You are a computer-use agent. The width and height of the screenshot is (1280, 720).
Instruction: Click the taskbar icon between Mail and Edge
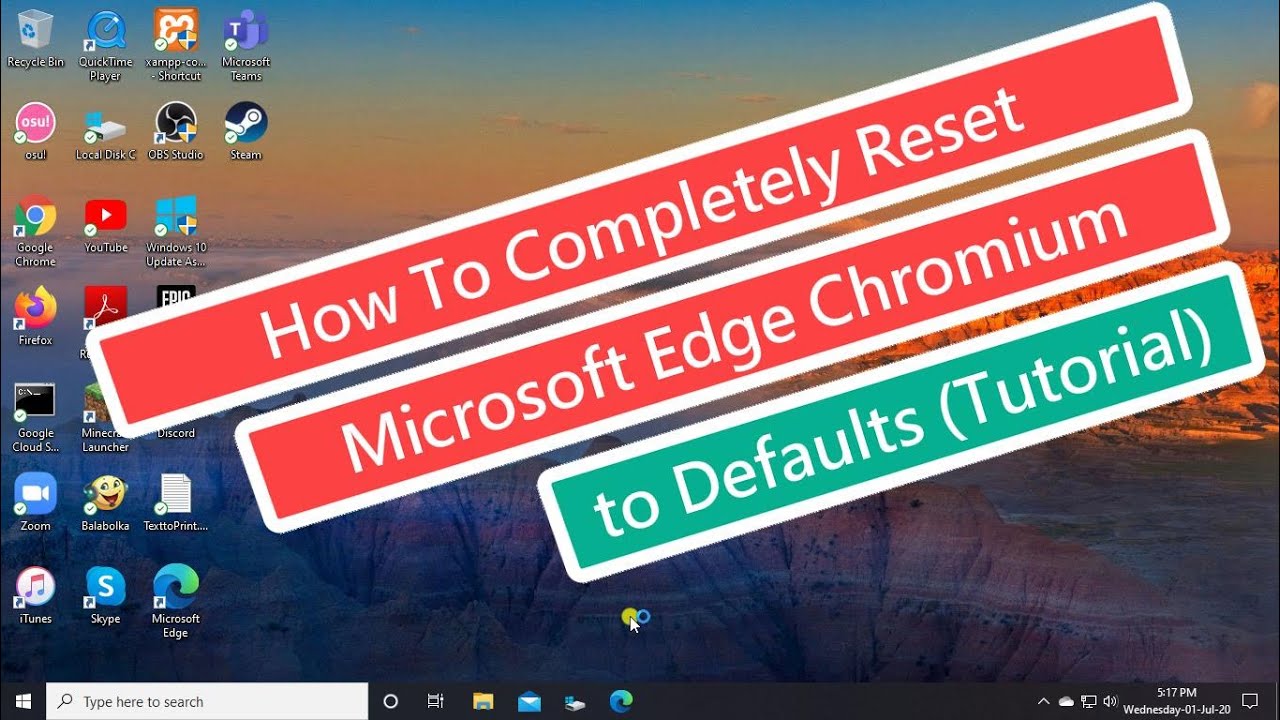[x=575, y=701]
